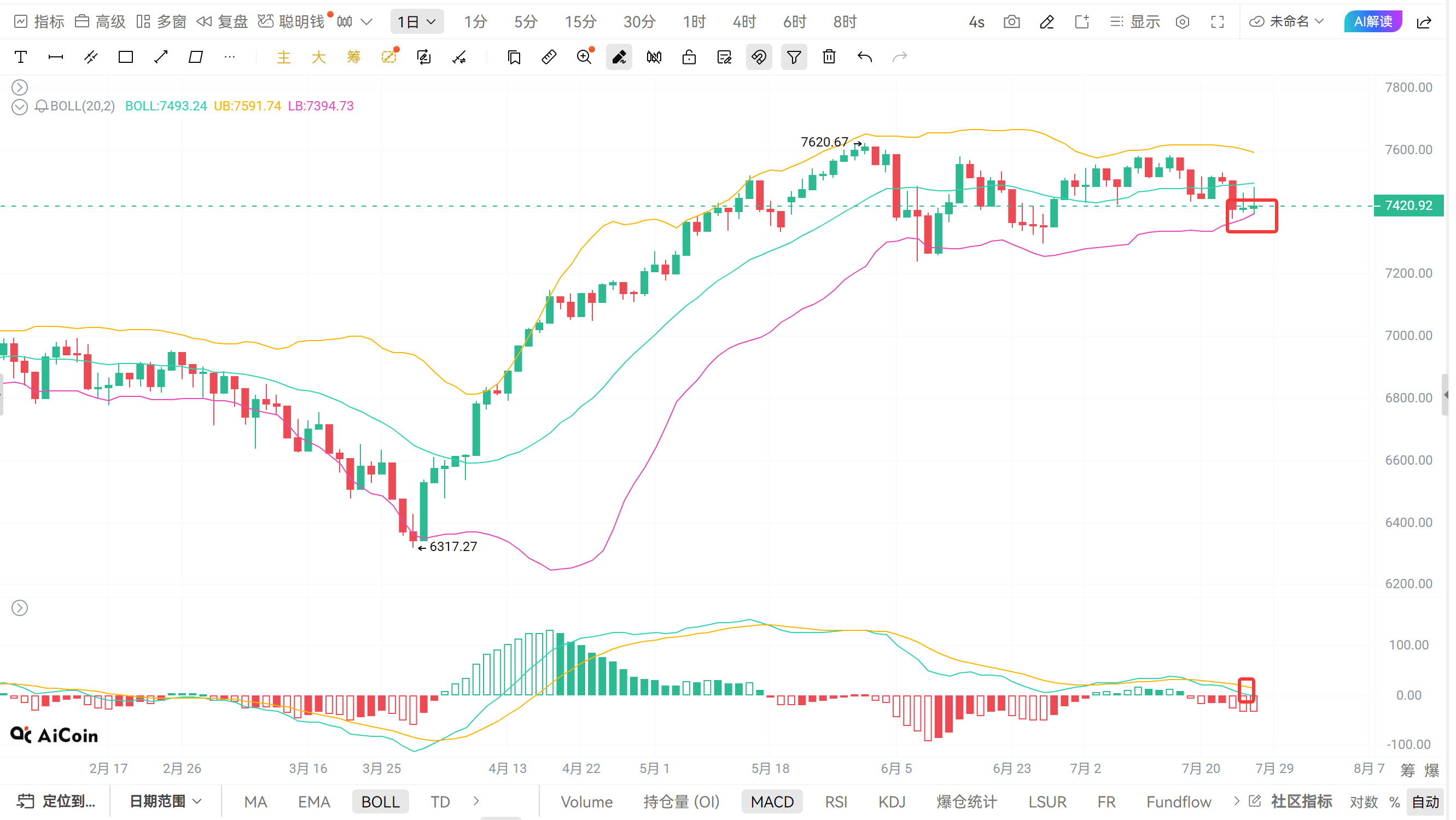Viewport: 1456px width, 820px height.
Task: Redo the drawing action
Action: pos(900,57)
